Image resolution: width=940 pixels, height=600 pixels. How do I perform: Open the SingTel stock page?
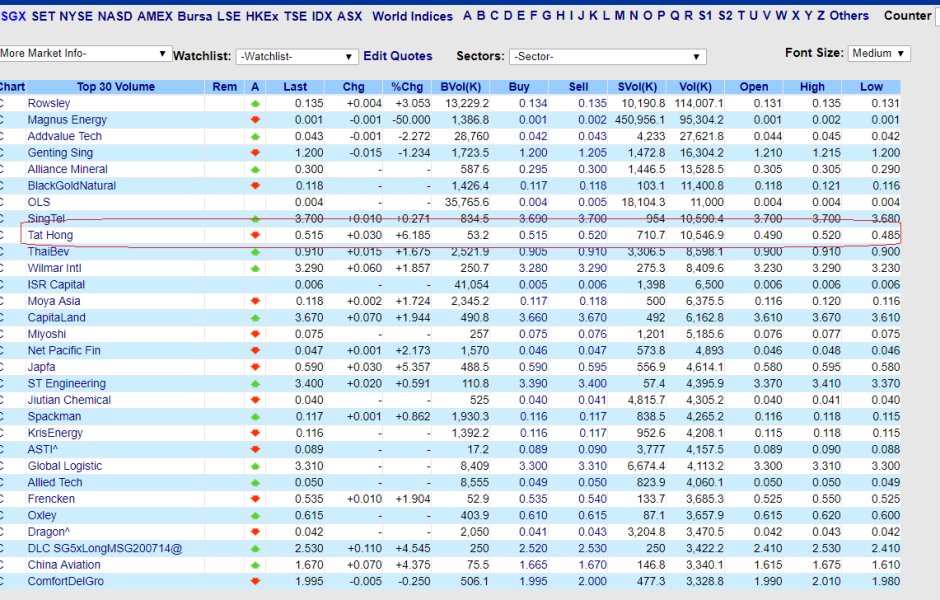tap(45, 218)
